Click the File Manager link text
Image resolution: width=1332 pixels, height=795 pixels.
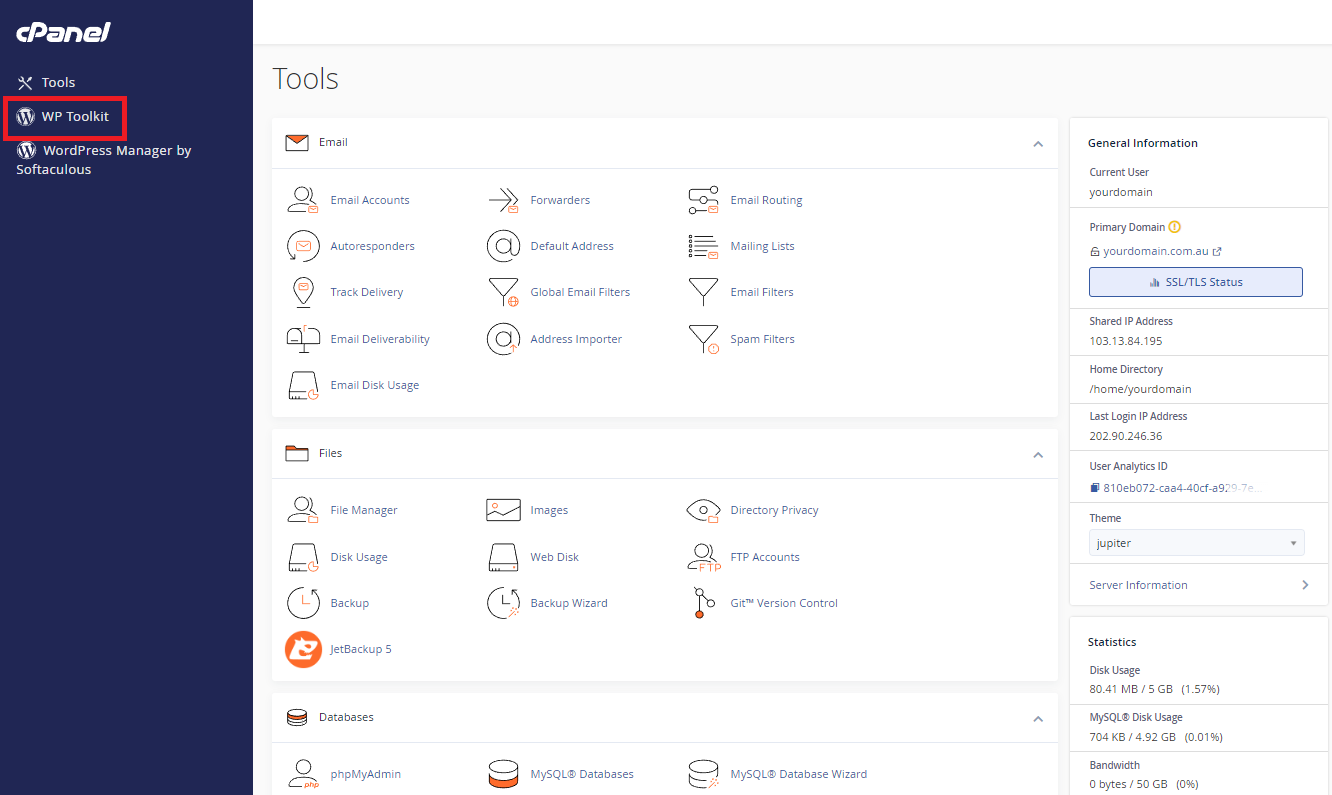click(x=364, y=510)
